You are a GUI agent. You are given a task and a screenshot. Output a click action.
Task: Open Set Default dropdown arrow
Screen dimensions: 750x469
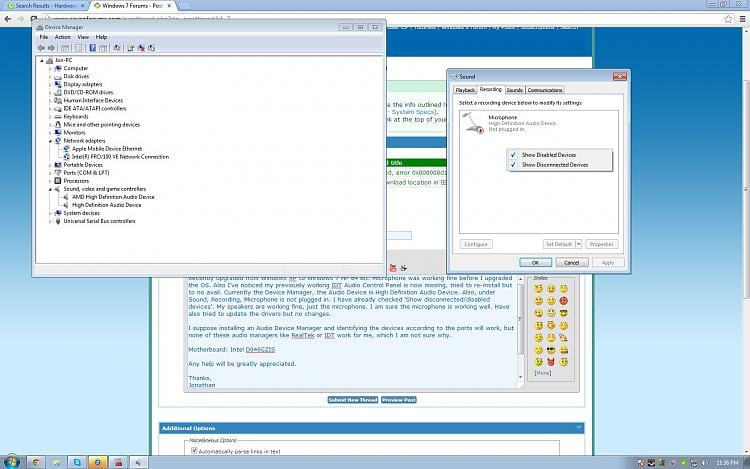578,244
